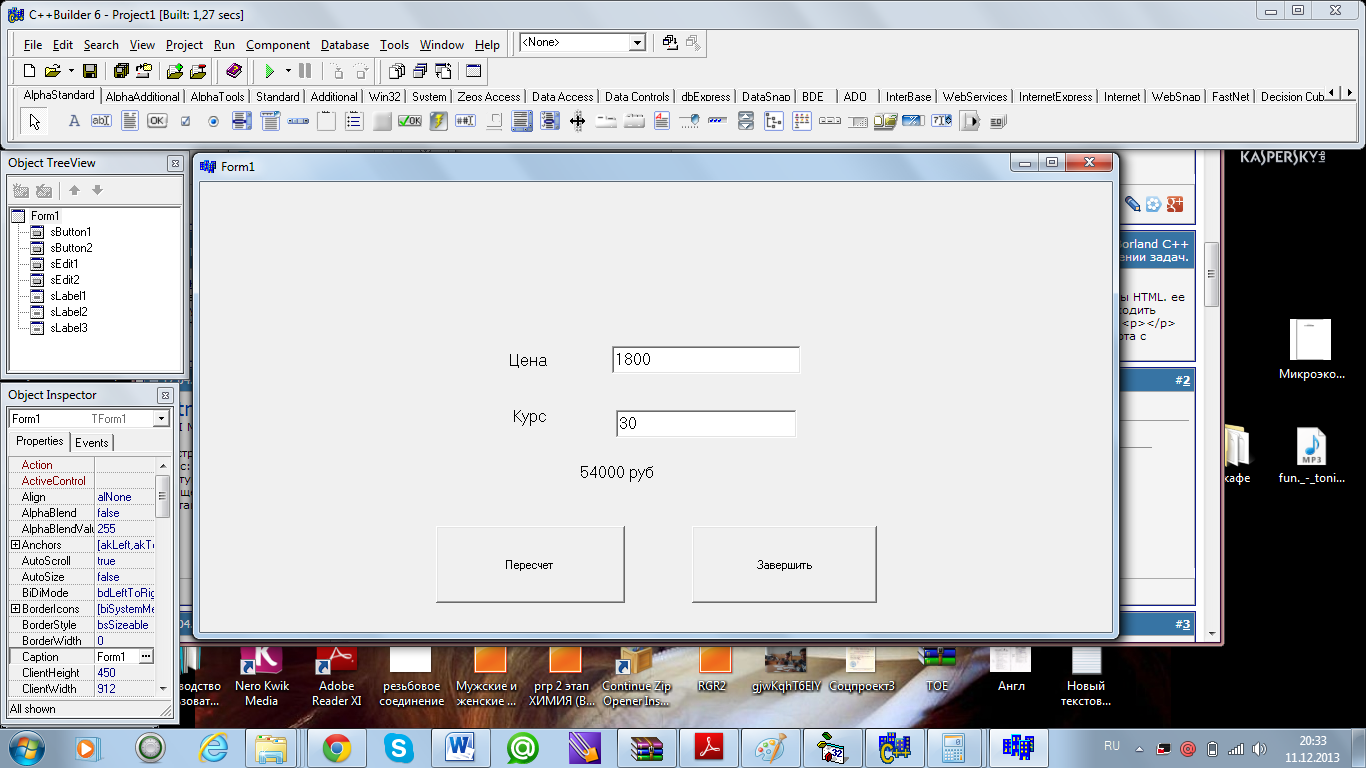Select the arrow pointer in the component palette
The image size is (1366, 768).
tap(36, 121)
